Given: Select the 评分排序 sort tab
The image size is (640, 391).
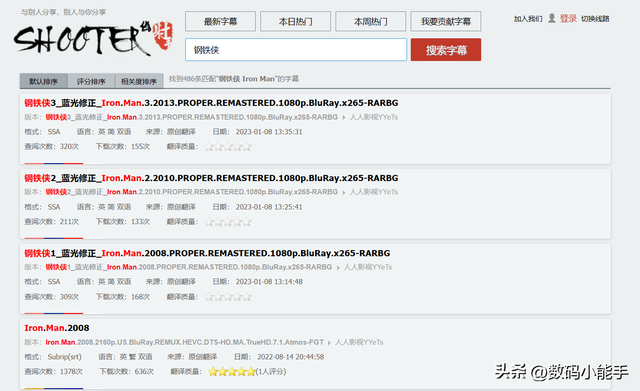Looking at the screenshot, I should [x=91, y=81].
